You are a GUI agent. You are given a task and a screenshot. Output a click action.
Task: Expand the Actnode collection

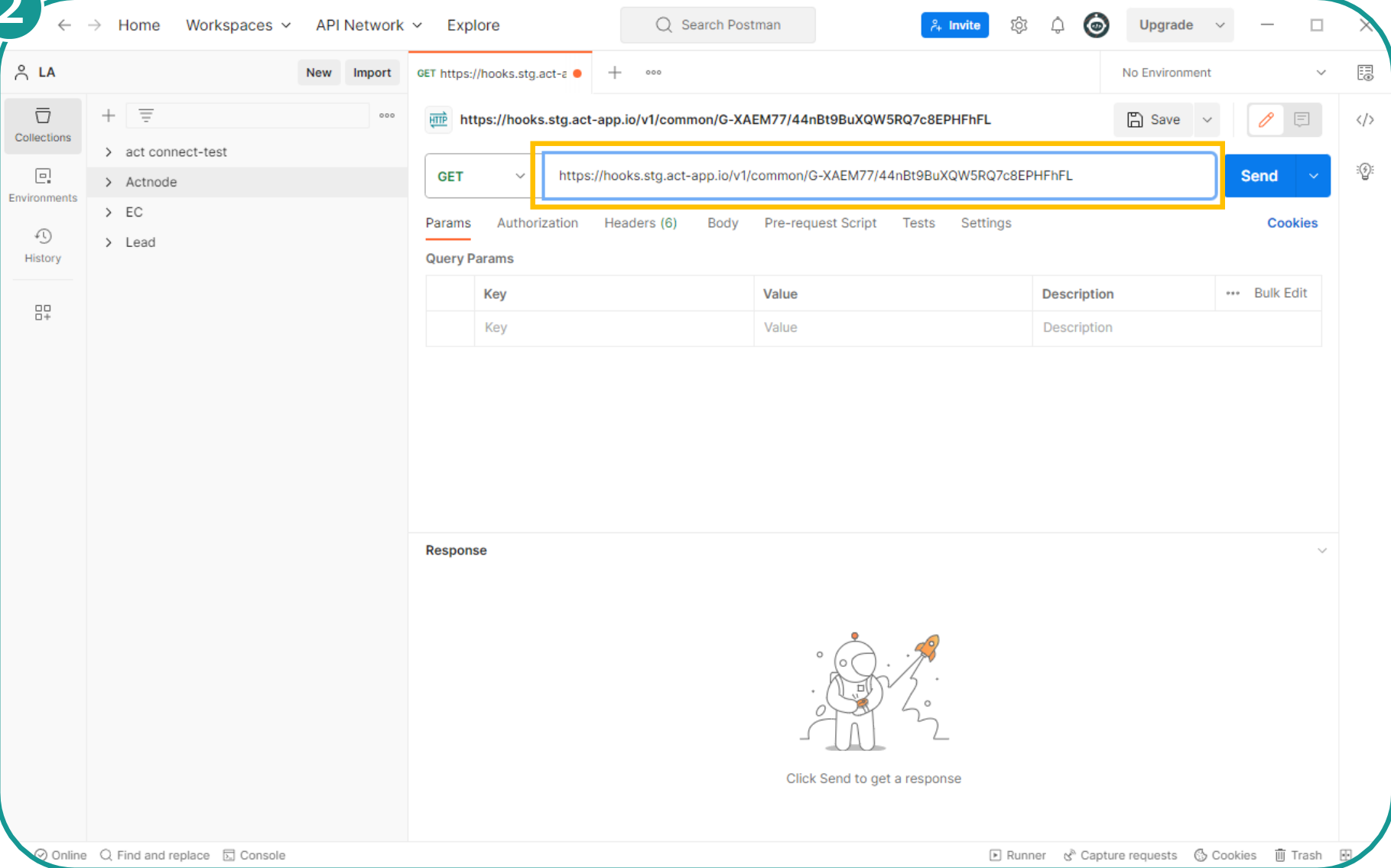point(109,182)
